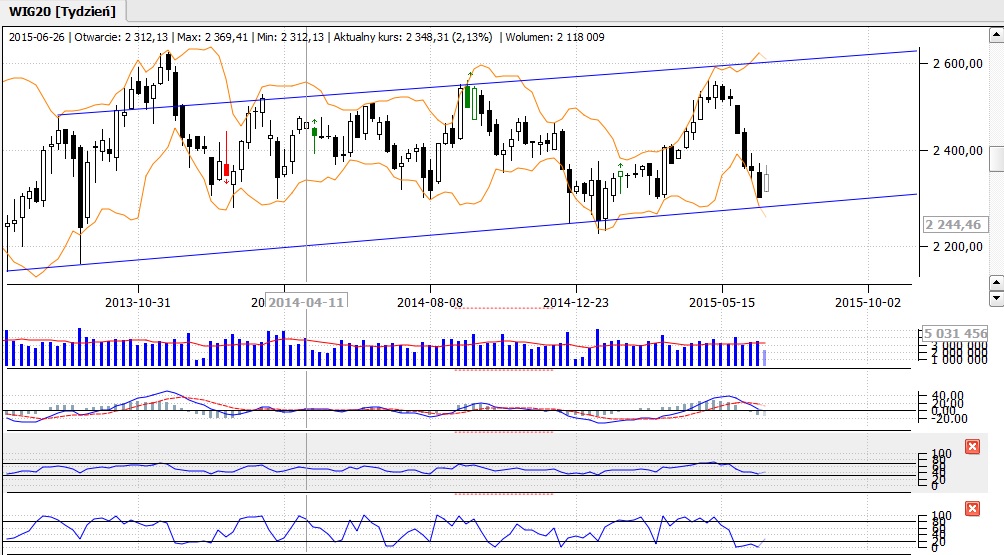This screenshot has height=555, width=1004.
Task: Click the 2 600,00 price axis label
Action: tap(957, 63)
